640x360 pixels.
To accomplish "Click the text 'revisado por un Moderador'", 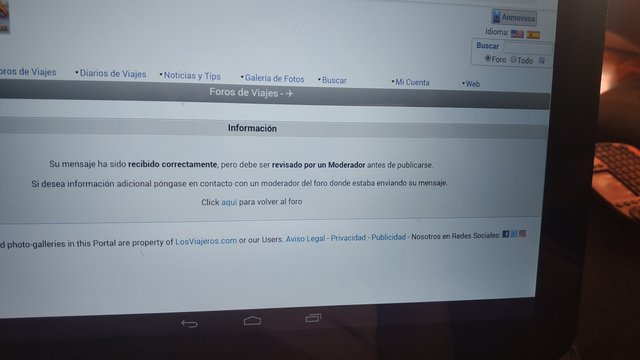I will point(318,165).
